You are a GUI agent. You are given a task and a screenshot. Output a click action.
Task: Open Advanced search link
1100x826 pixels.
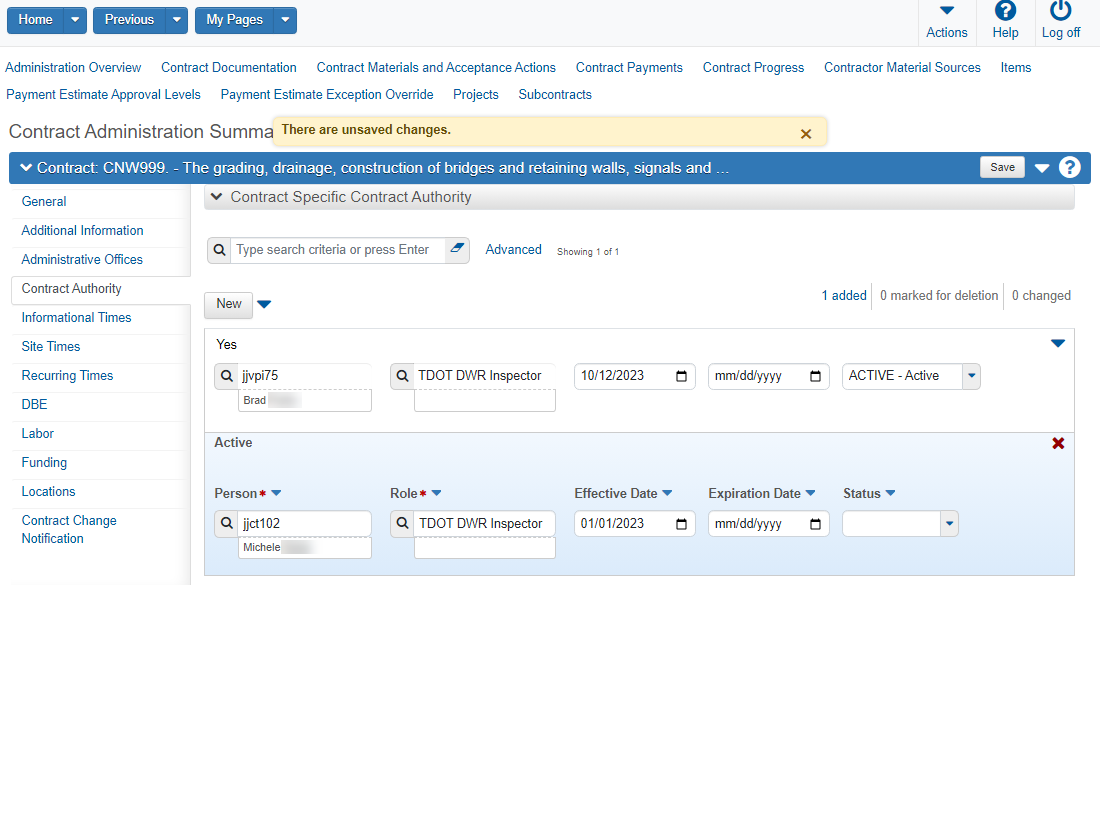tap(514, 250)
